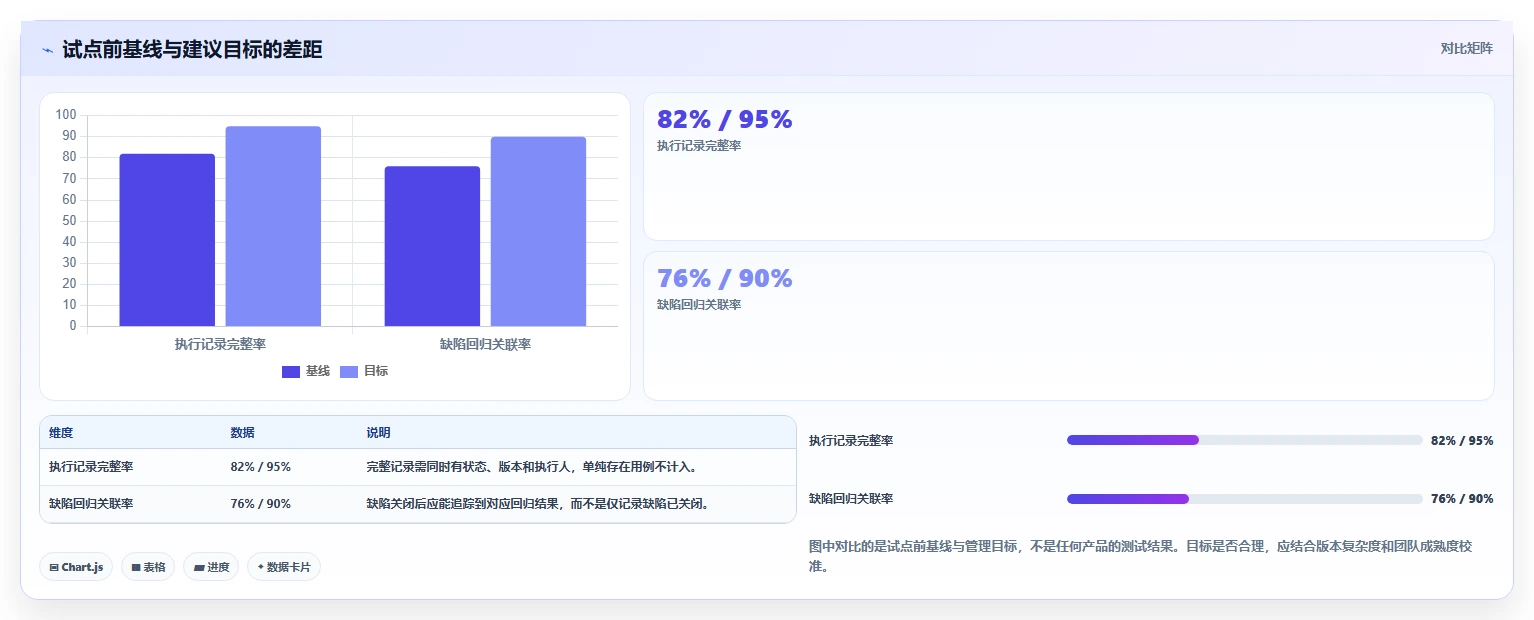Click the 76% / 90% value beside the progress bar

coord(1462,499)
